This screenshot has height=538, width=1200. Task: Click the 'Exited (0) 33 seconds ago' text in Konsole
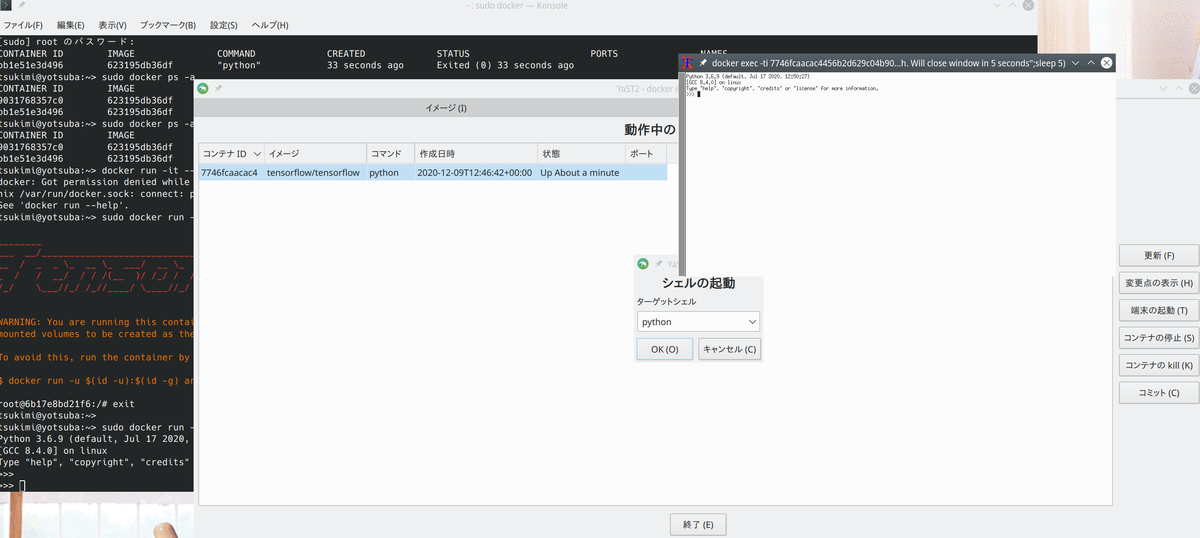coord(505,66)
